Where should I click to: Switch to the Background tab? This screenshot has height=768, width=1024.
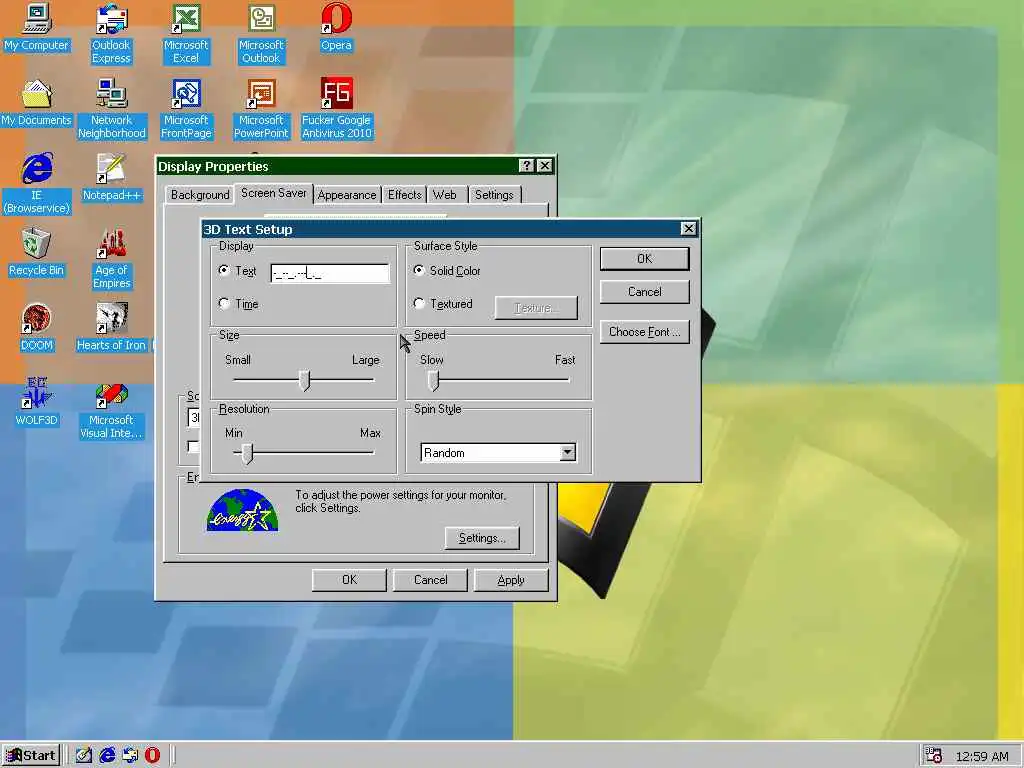click(200, 195)
